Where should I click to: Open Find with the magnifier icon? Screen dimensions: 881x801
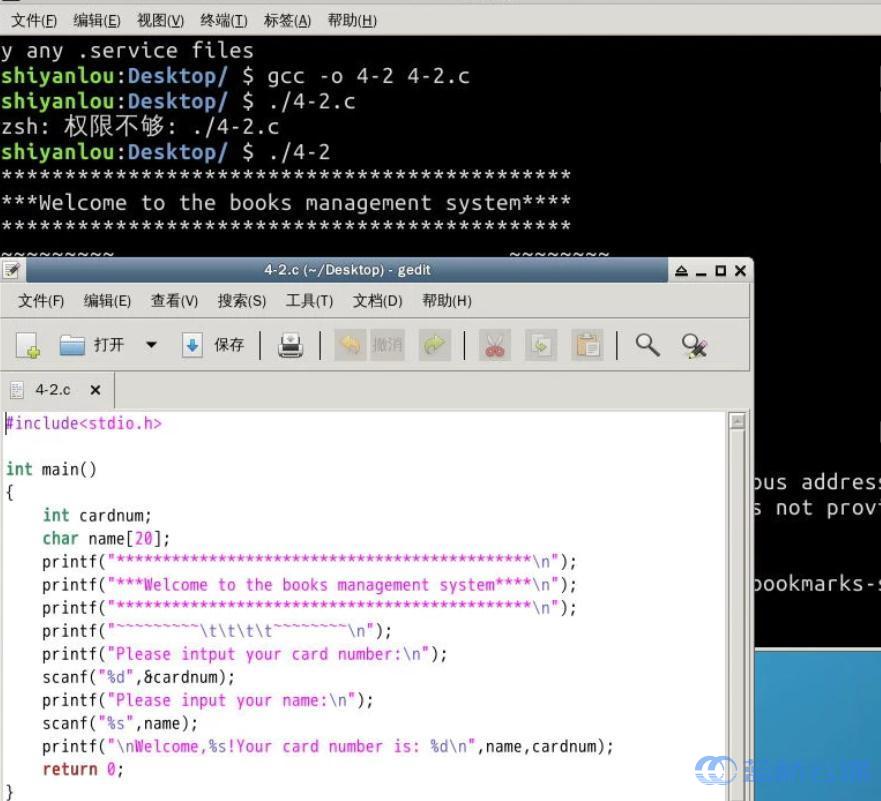(x=648, y=345)
